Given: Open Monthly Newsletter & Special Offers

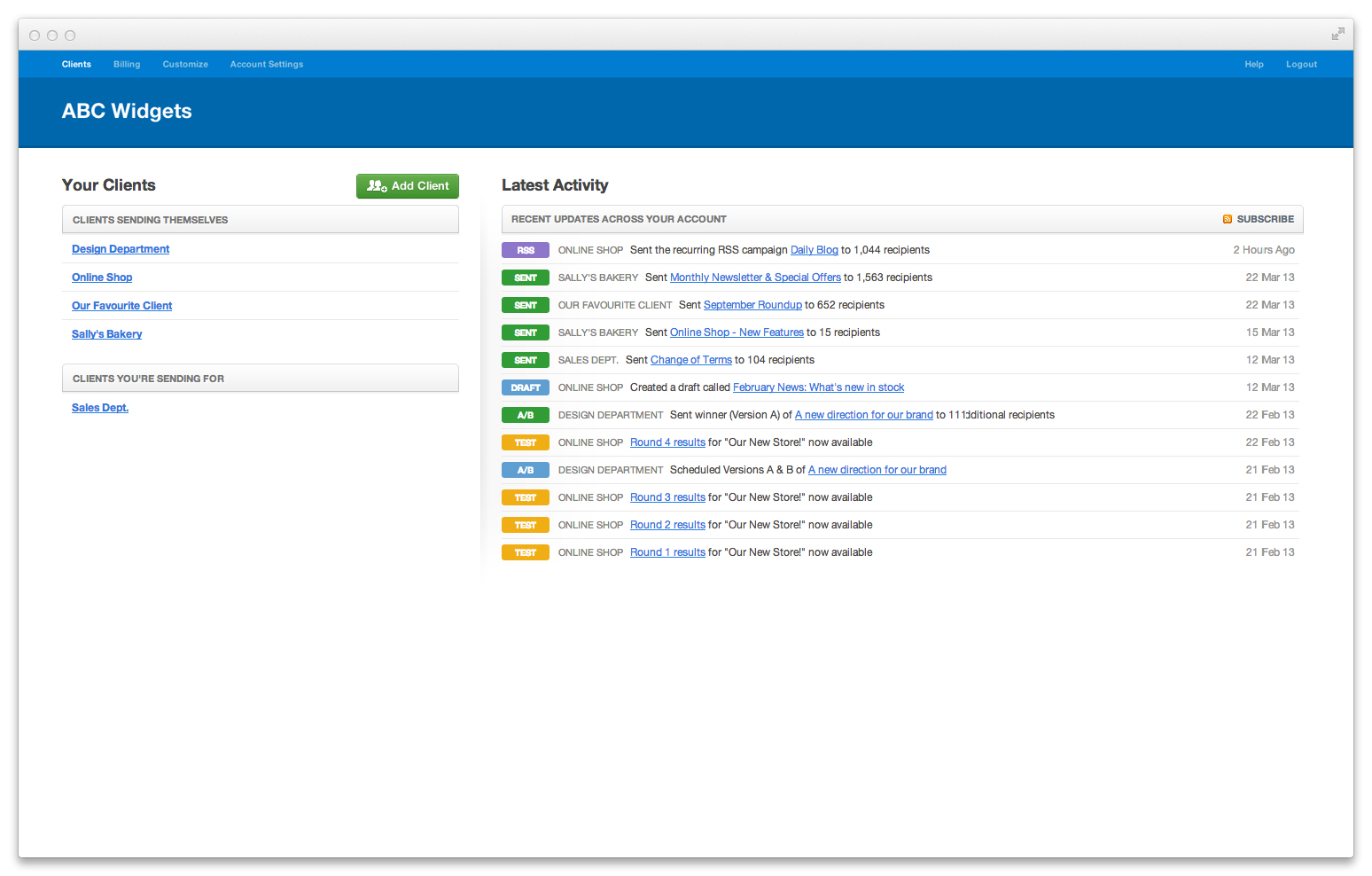Looking at the screenshot, I should pyautogui.click(x=755, y=278).
